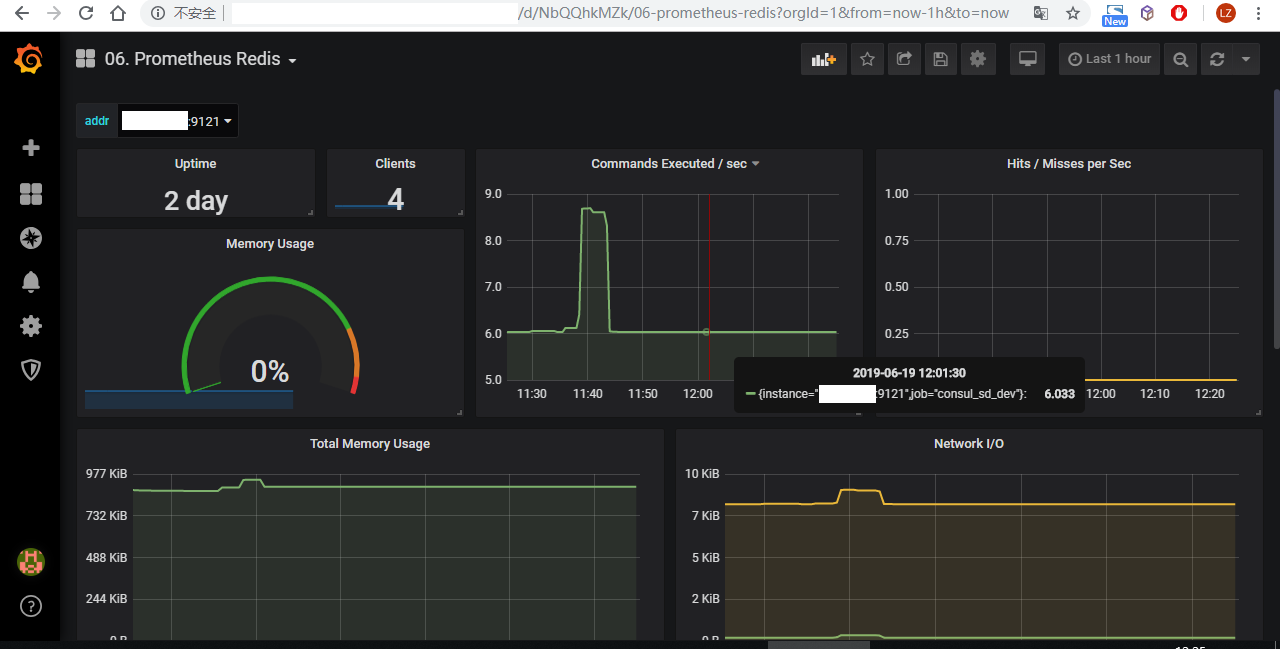The image size is (1280, 649).
Task: Open Configuration gear in sidebar
Action: click(x=31, y=326)
